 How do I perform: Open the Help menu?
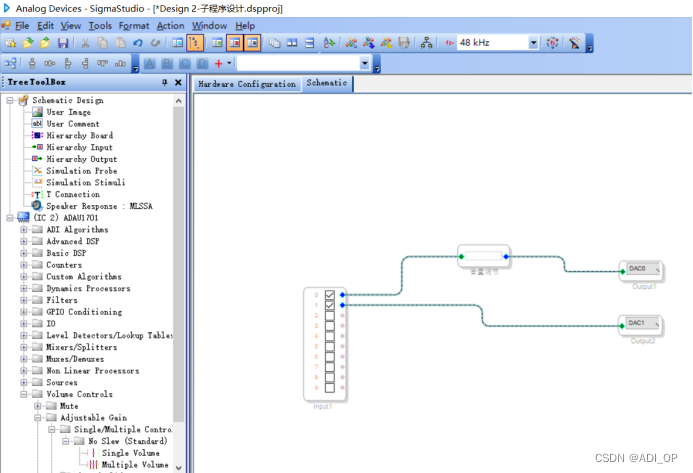coord(245,26)
